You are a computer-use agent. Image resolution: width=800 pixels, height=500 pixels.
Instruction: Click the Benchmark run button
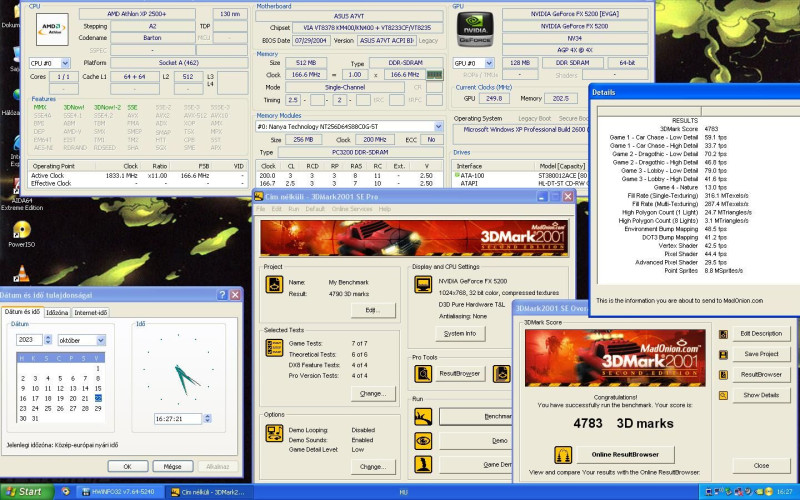[x=476, y=416]
